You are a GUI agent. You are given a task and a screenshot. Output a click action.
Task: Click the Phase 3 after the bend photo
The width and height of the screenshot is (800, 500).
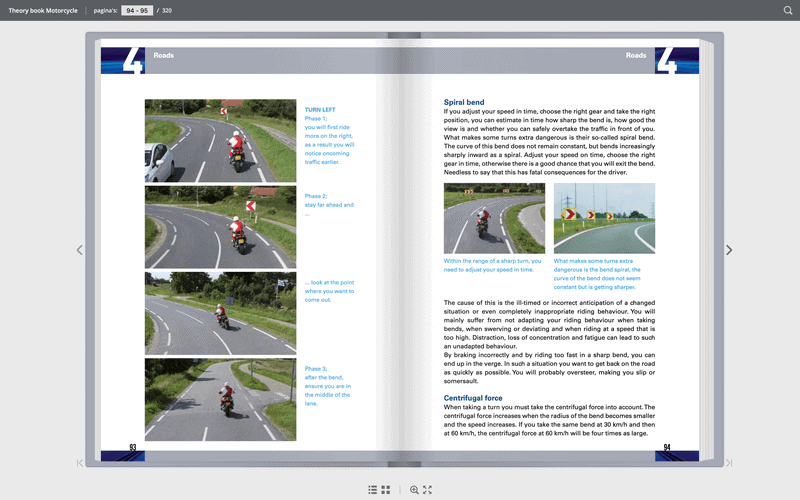[220, 399]
